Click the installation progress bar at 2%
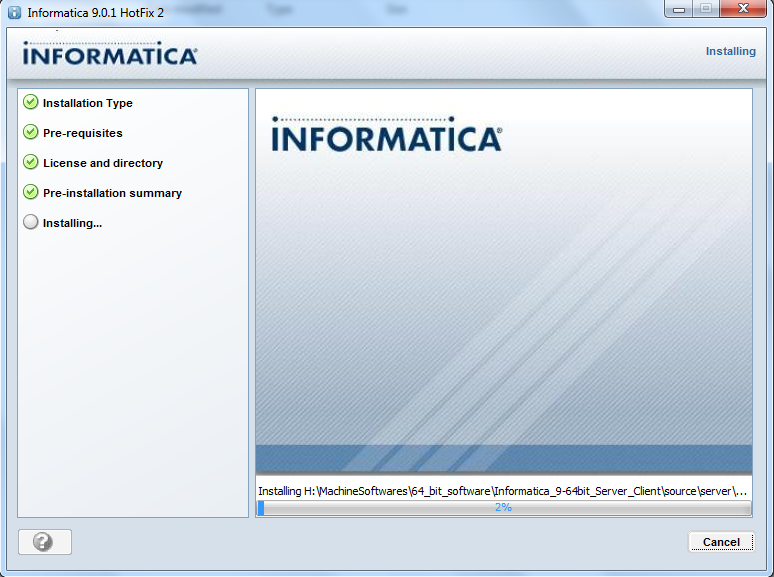The height and width of the screenshot is (577, 774). [503, 508]
